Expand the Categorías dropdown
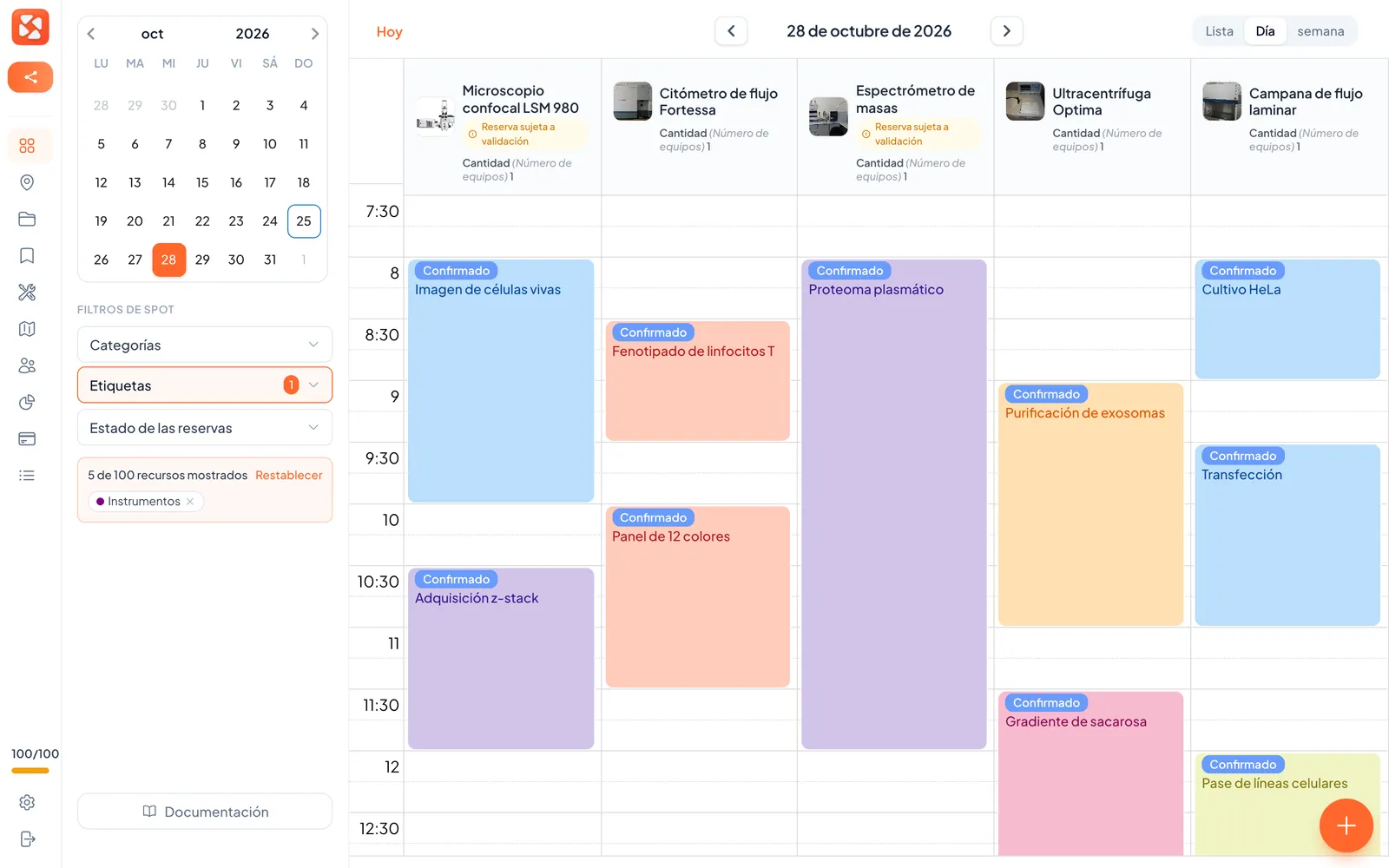The height and width of the screenshot is (868, 1389). click(x=205, y=345)
